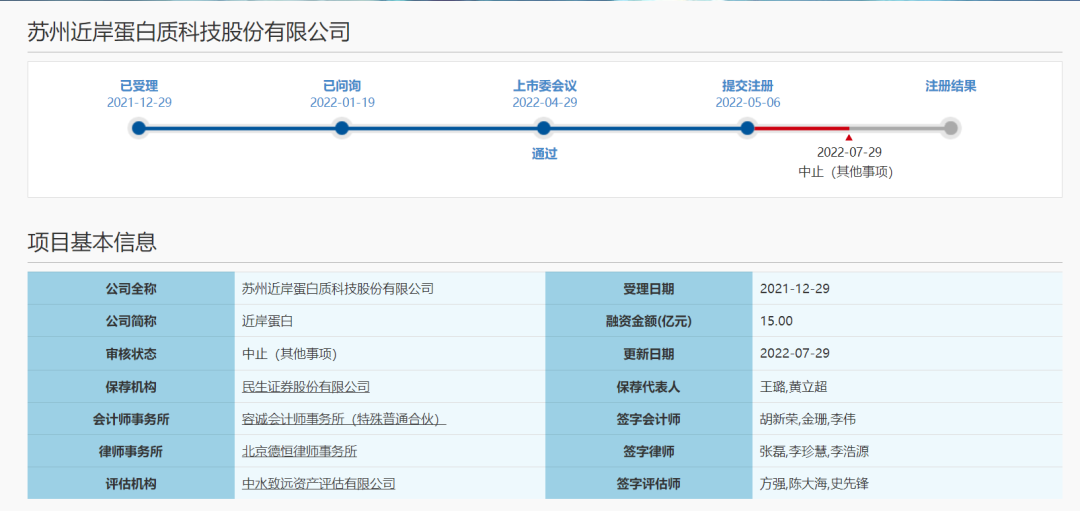
Task: Click the date 2022-01-19 in timeline
Action: (342, 103)
